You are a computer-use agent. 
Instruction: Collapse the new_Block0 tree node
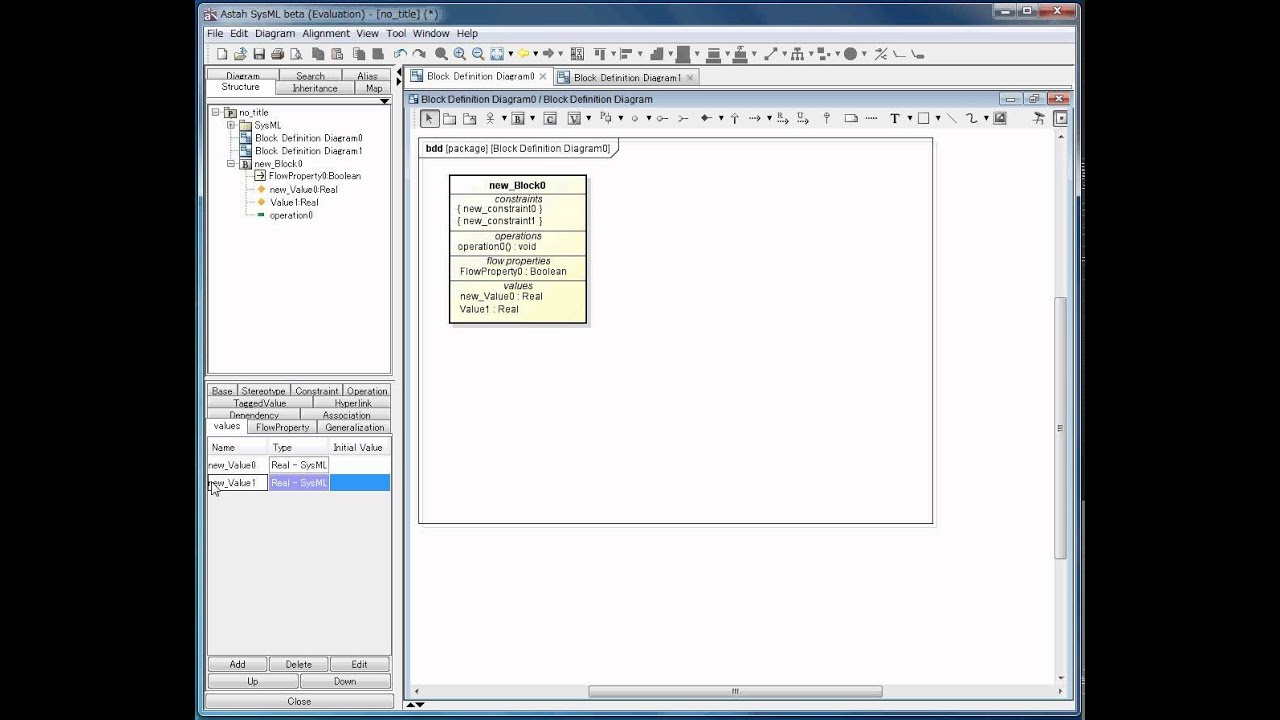230,163
